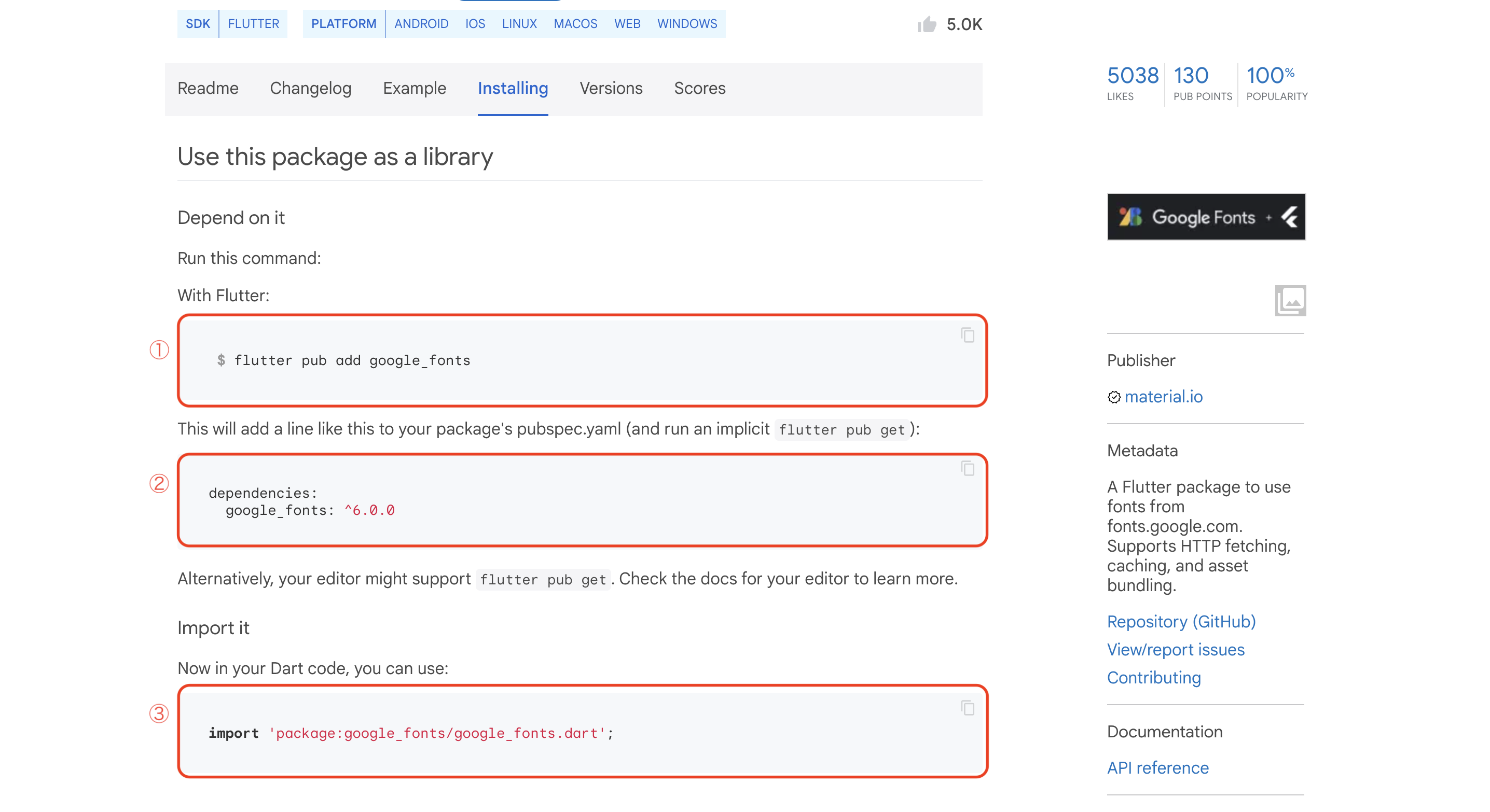Open the API reference link

(1157, 767)
